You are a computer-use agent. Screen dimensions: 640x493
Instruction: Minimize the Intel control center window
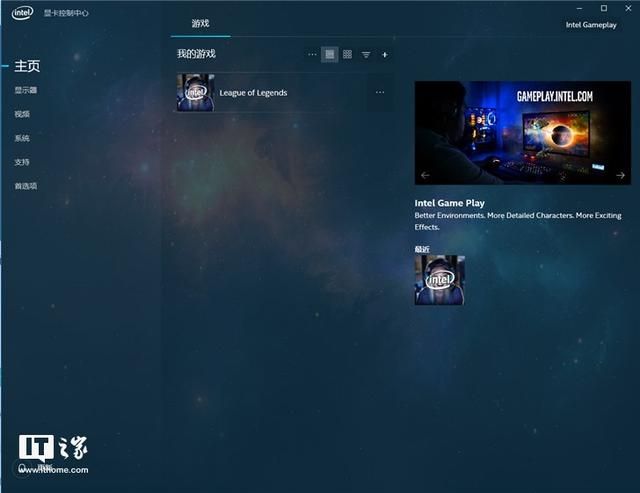[580, 8]
